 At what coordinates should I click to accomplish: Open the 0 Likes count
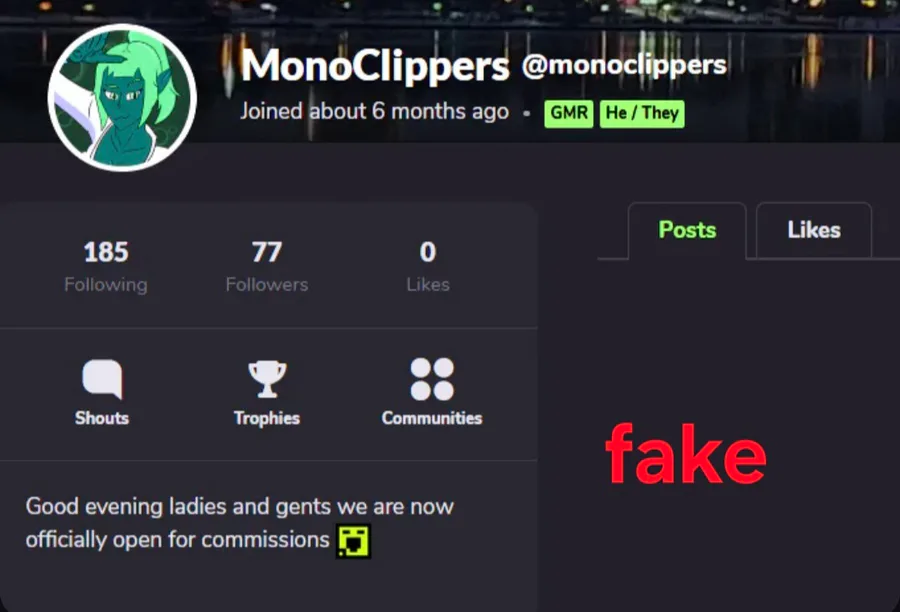(428, 267)
